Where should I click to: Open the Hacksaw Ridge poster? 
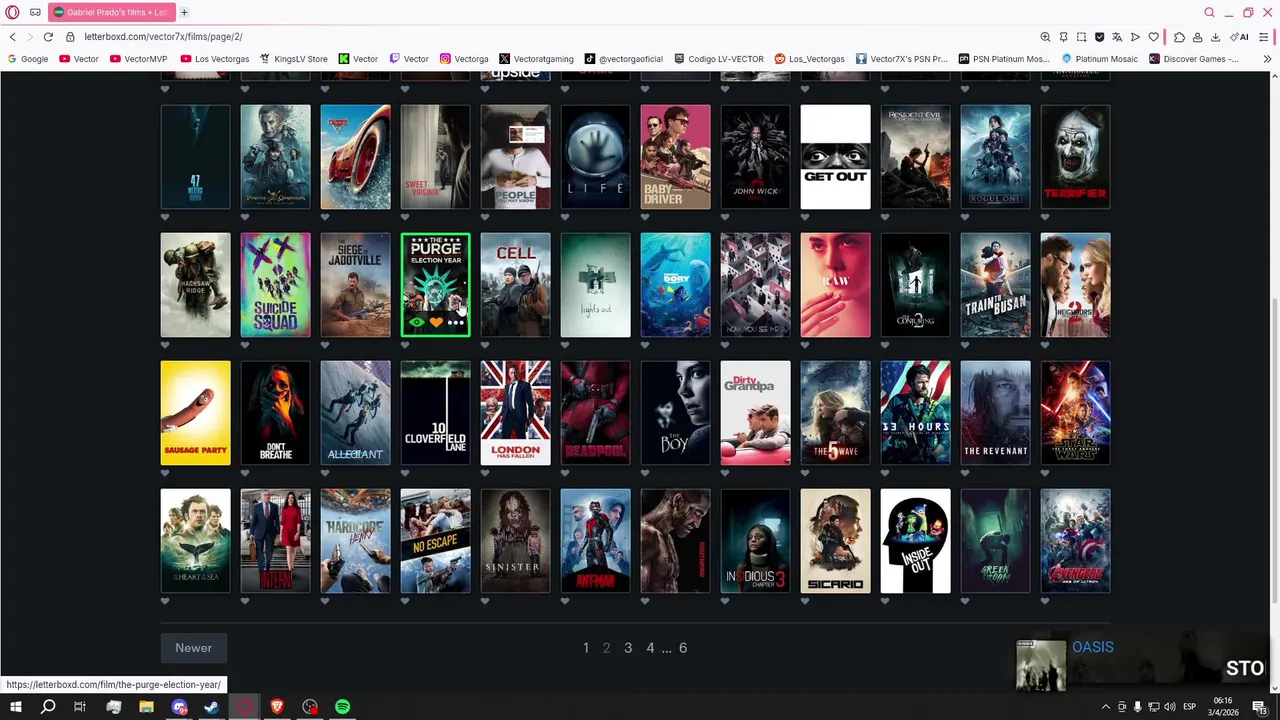click(x=196, y=285)
